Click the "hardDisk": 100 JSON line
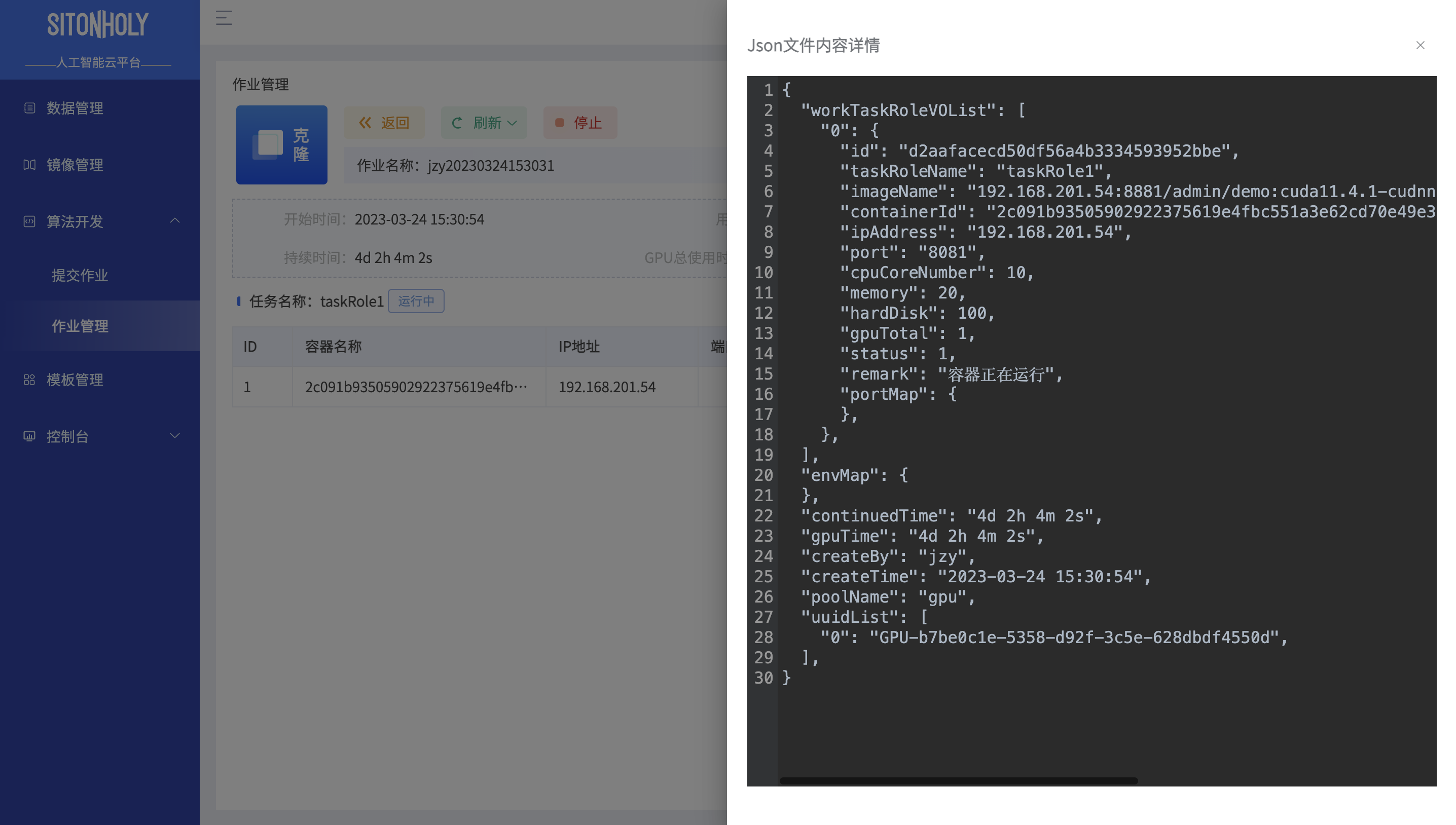 [918, 313]
